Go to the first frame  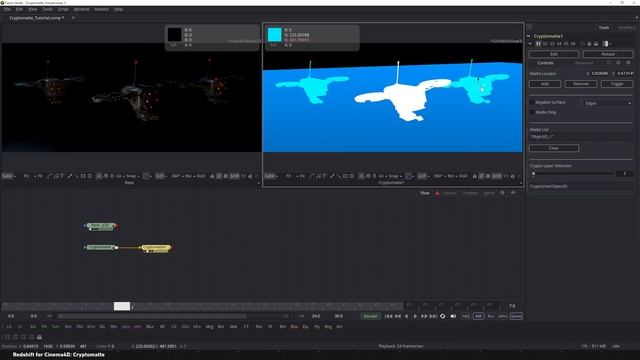[x=389, y=316]
